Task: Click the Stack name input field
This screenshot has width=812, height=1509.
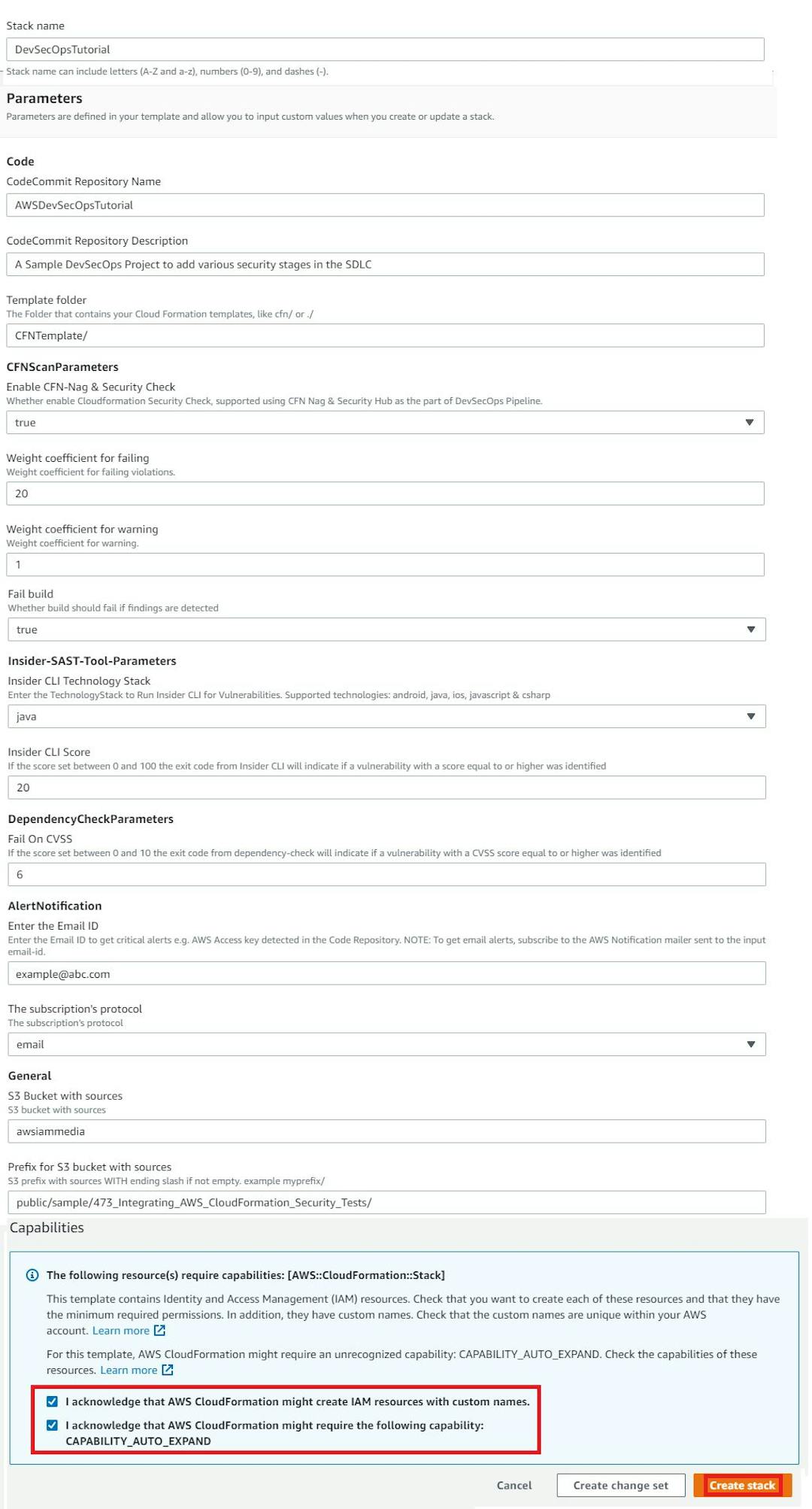Action: tap(385, 49)
